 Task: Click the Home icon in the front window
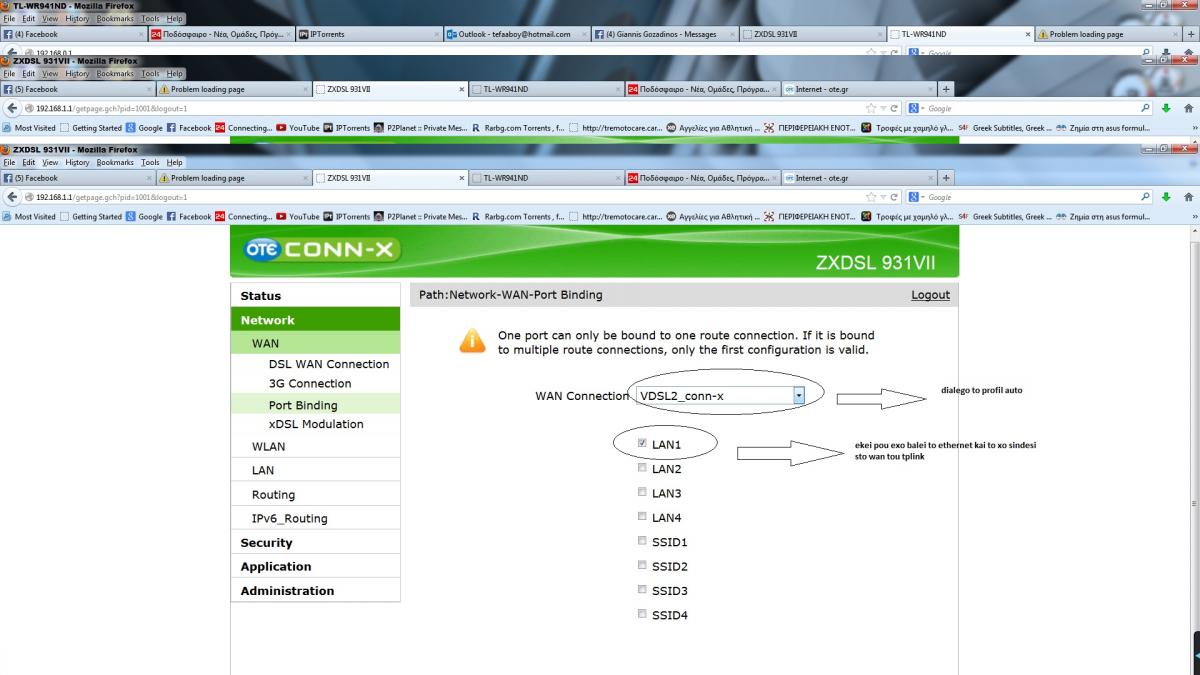1188,196
